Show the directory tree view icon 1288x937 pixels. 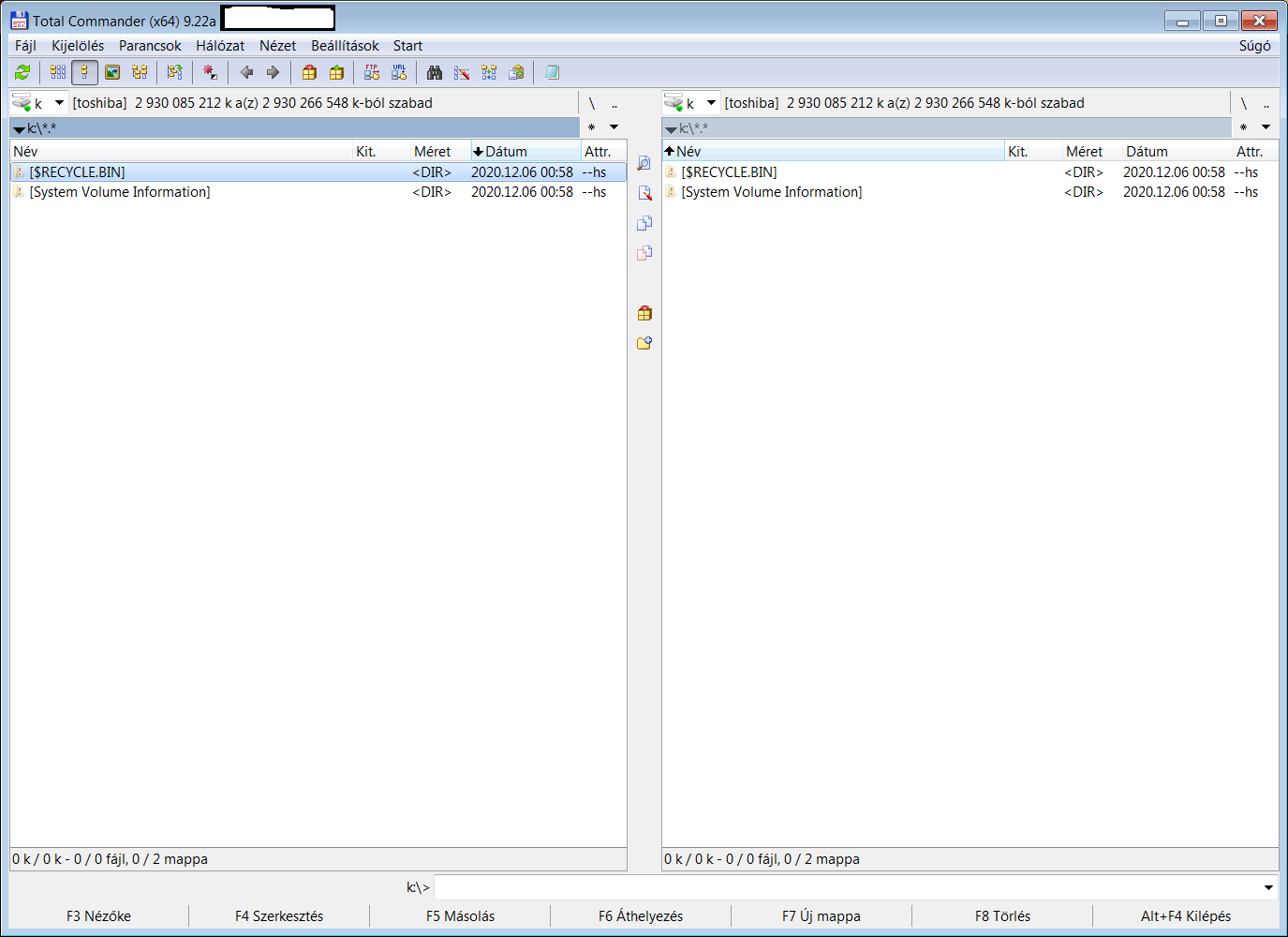[x=140, y=72]
